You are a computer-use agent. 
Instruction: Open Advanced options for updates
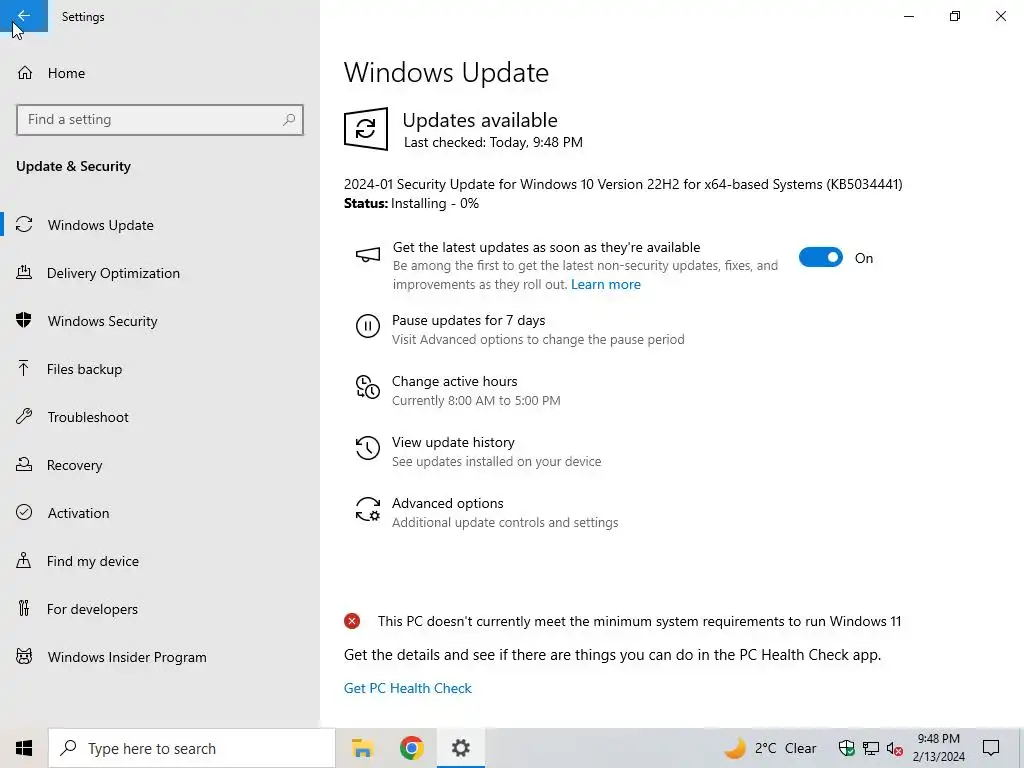(x=487, y=513)
